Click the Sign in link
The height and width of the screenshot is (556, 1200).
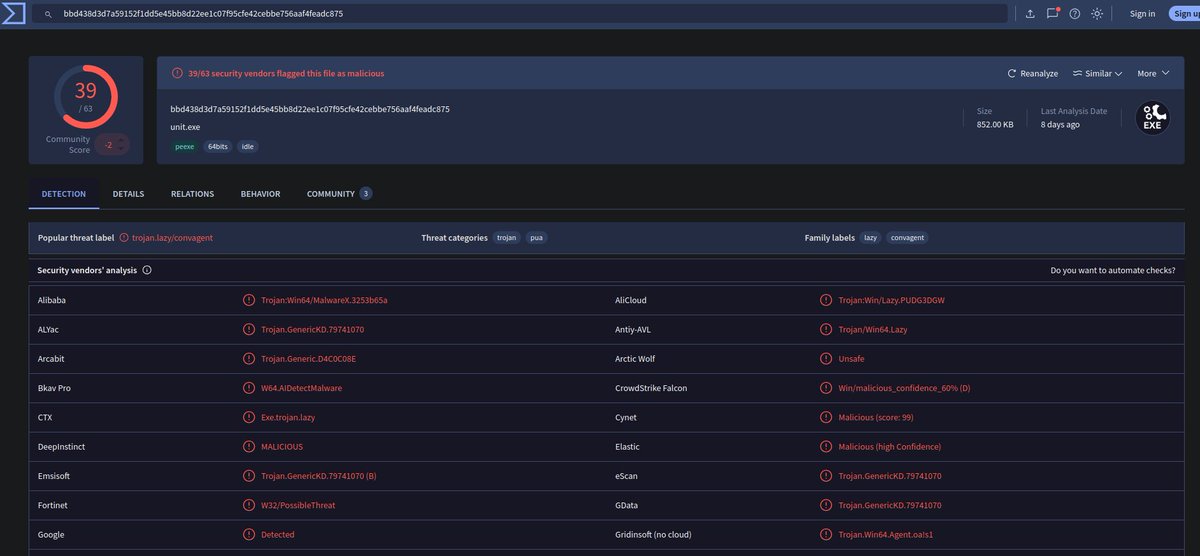click(1142, 14)
